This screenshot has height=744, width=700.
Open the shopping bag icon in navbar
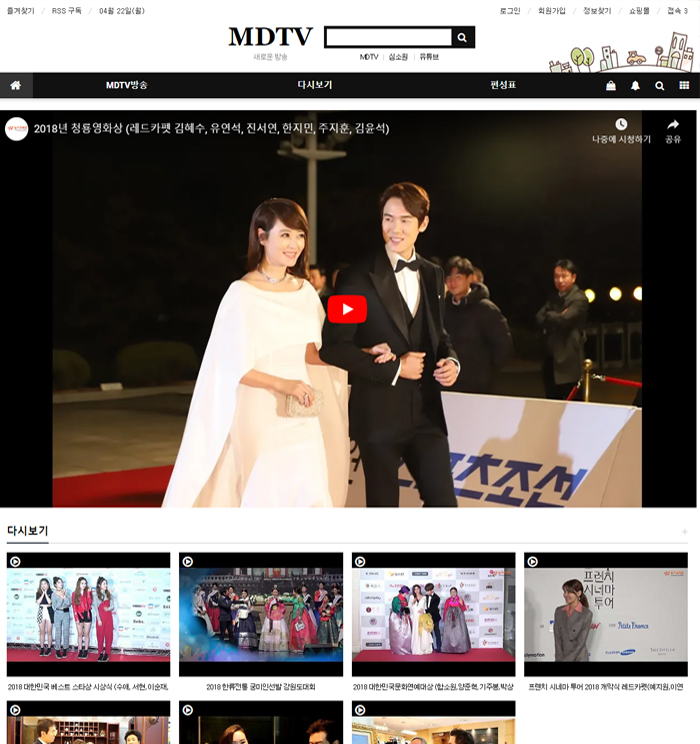tap(610, 86)
